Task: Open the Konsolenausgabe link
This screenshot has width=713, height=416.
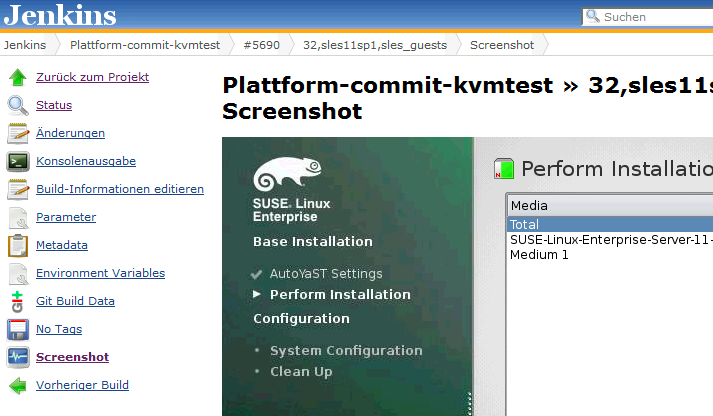Action: click(86, 161)
